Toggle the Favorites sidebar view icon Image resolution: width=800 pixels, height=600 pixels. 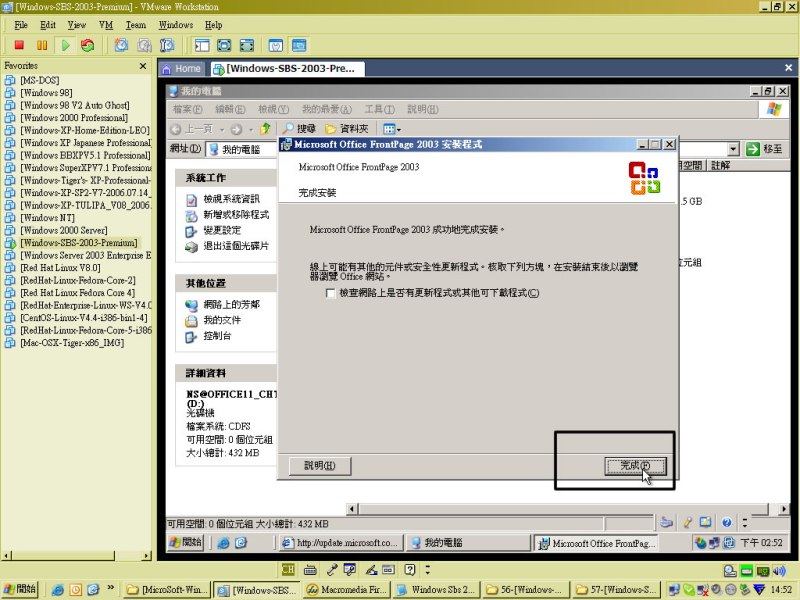pyautogui.click(x=202, y=45)
